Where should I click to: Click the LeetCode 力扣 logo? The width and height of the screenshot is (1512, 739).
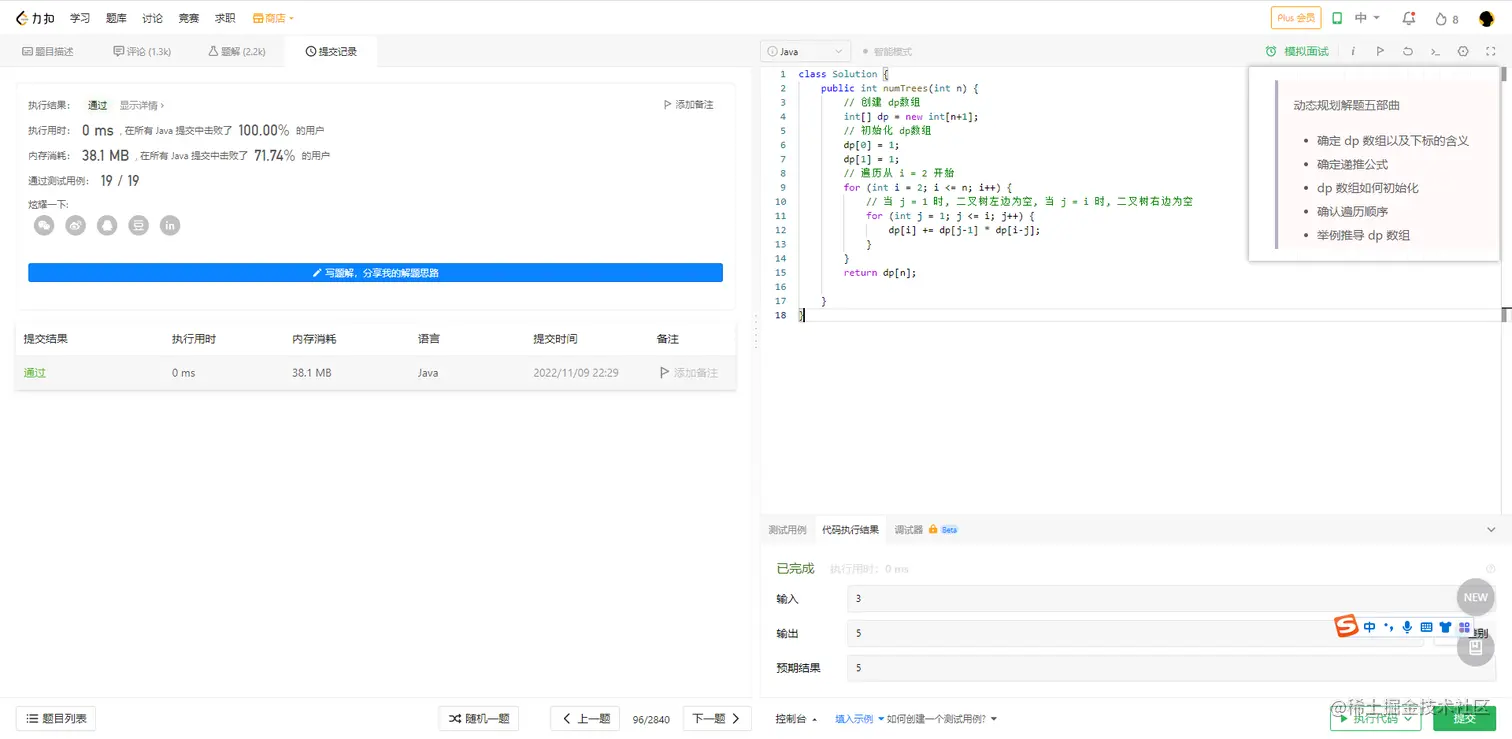click(35, 18)
